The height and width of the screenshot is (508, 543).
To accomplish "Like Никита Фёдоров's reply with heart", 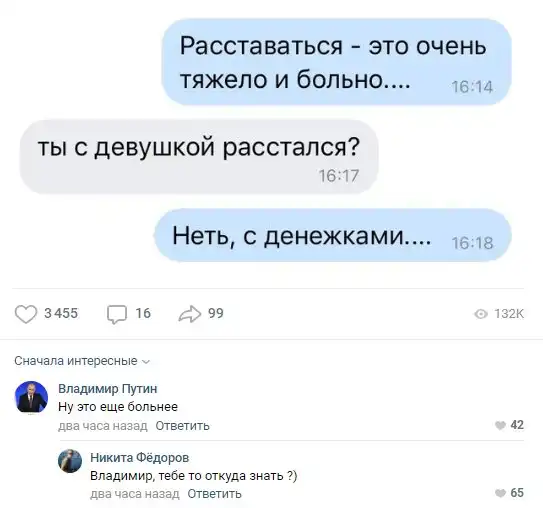I will tap(500, 493).
